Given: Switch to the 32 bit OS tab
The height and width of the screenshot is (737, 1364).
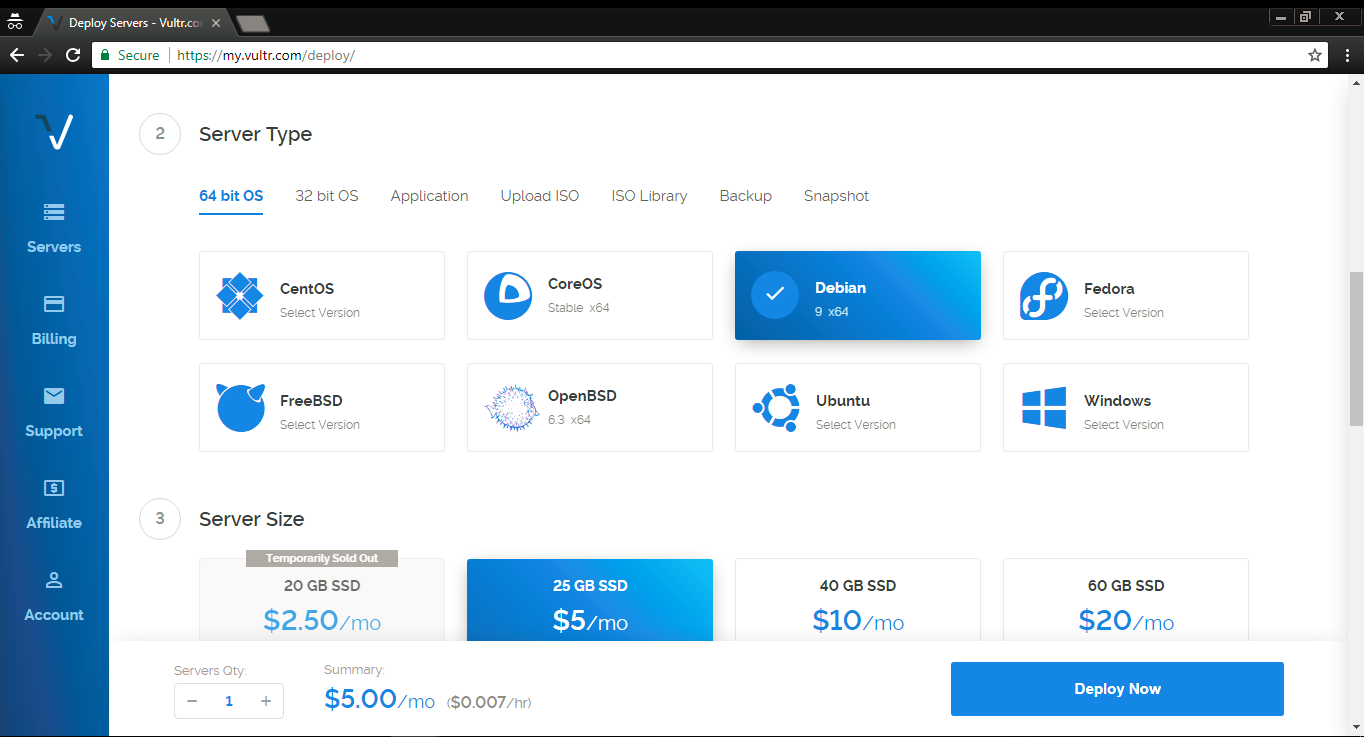Looking at the screenshot, I should pyautogui.click(x=326, y=196).
